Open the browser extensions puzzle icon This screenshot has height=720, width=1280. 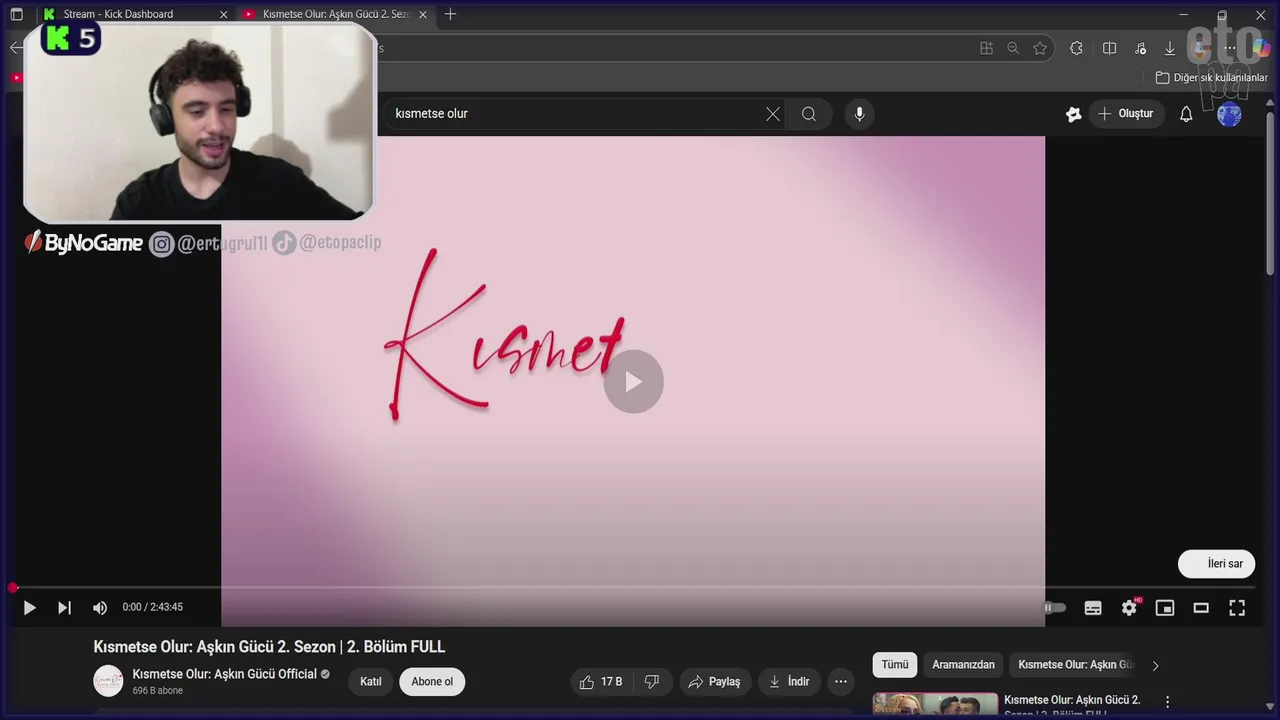pos(1076,48)
